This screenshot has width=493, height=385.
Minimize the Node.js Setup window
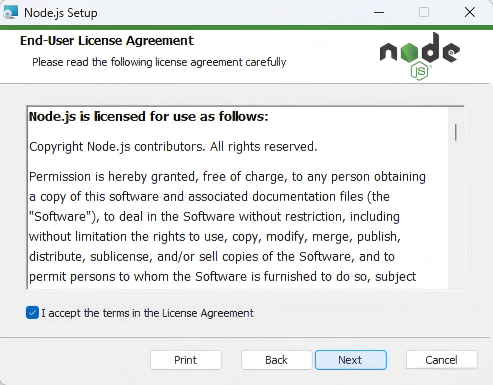click(x=379, y=13)
